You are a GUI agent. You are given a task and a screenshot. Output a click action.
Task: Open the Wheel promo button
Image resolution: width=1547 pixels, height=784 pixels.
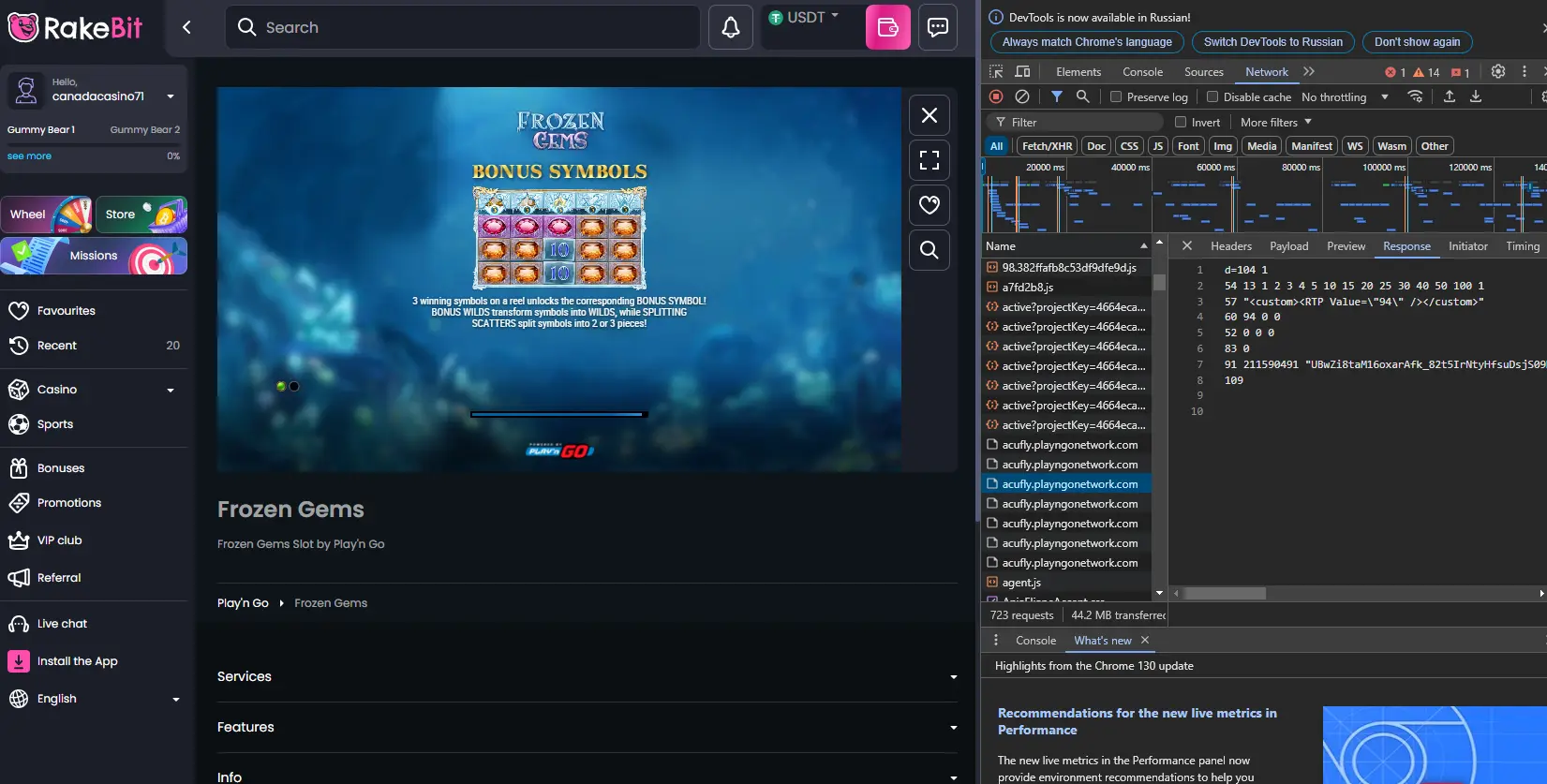click(47, 214)
